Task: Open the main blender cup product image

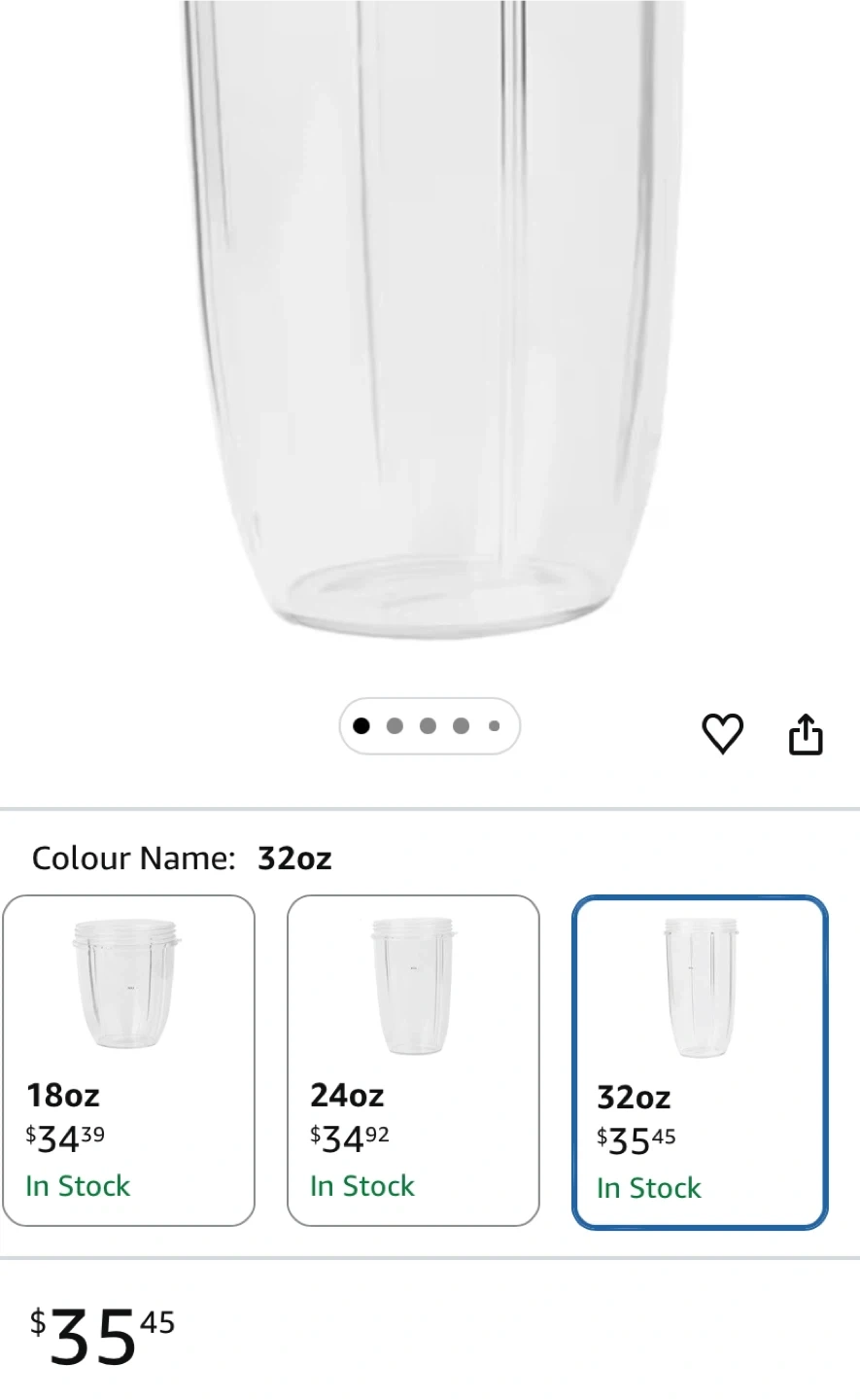Action: tap(430, 321)
